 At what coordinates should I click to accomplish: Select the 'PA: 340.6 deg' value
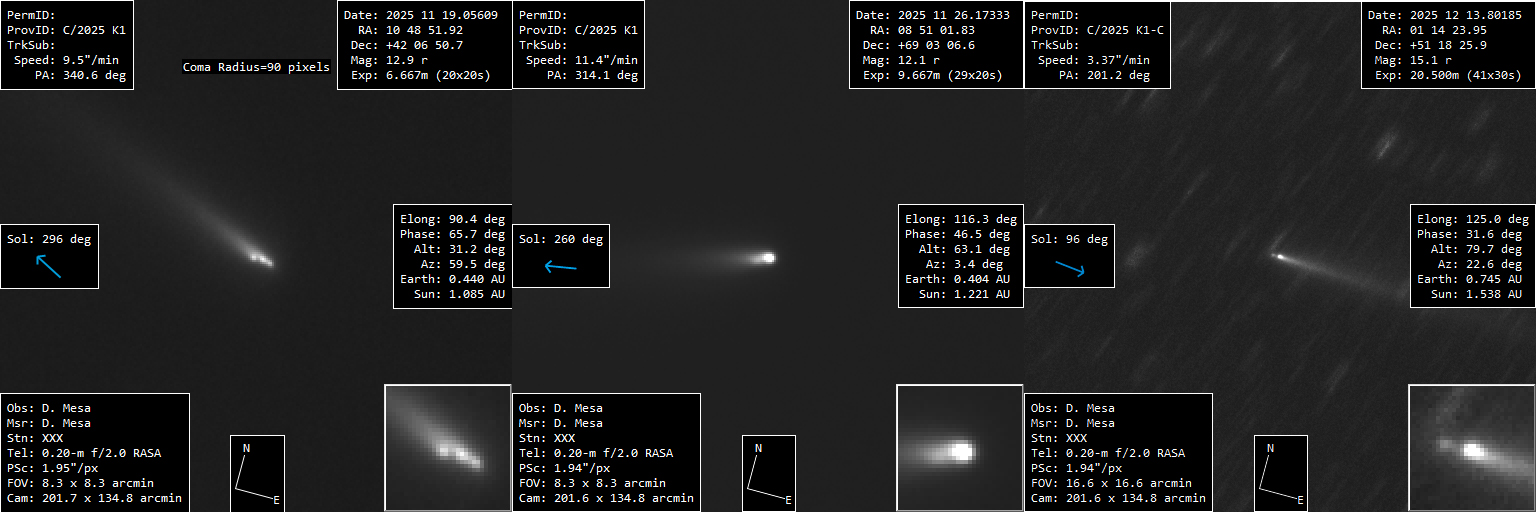pos(83,75)
